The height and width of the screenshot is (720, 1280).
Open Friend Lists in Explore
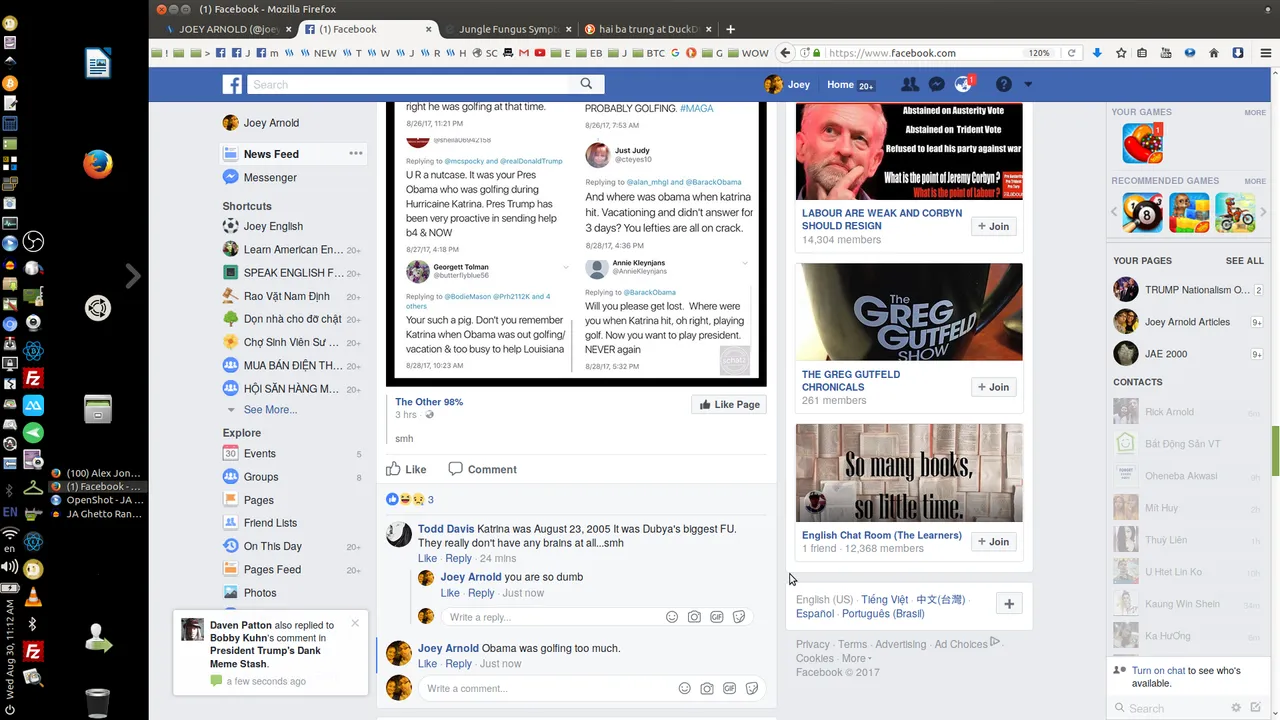(270, 523)
